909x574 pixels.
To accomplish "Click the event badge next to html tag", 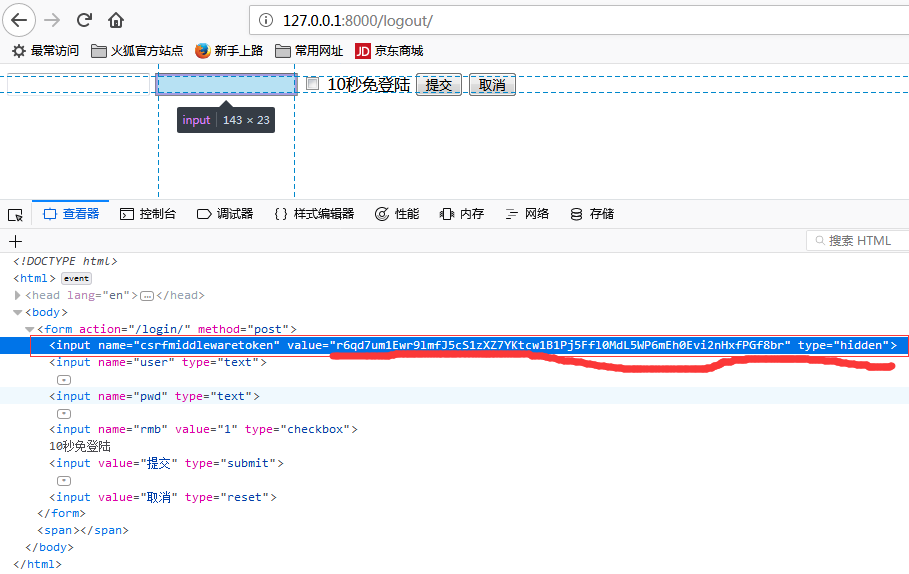I will 77,278.
